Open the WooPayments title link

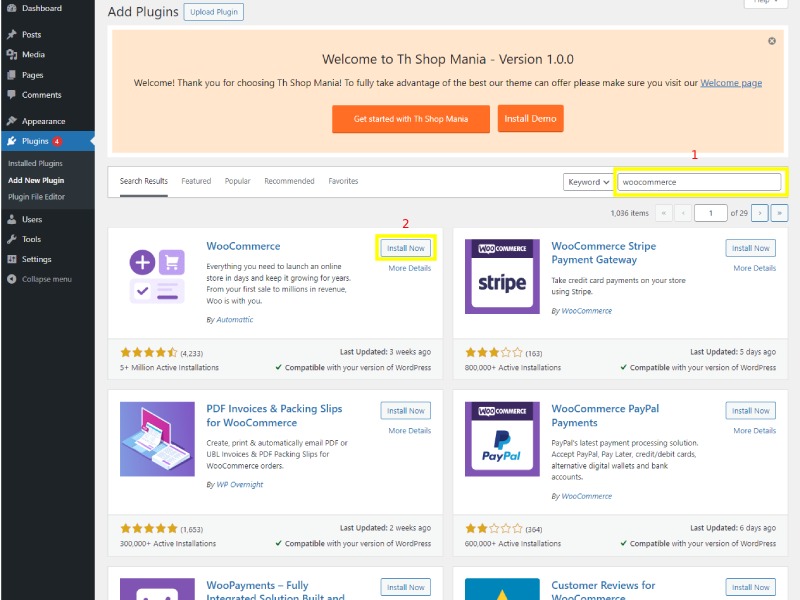coord(276,591)
